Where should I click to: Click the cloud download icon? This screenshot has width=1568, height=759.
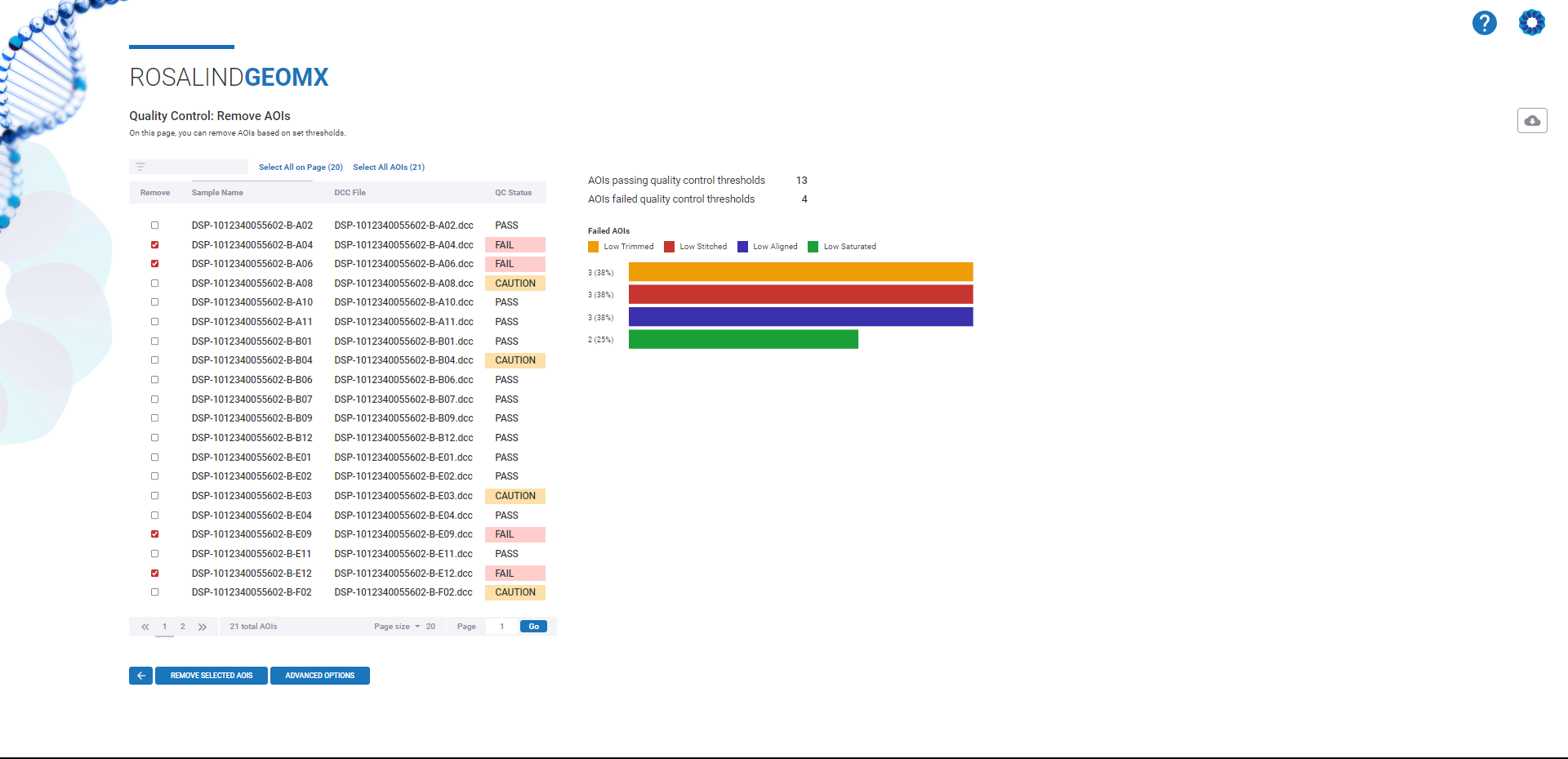(x=1532, y=120)
